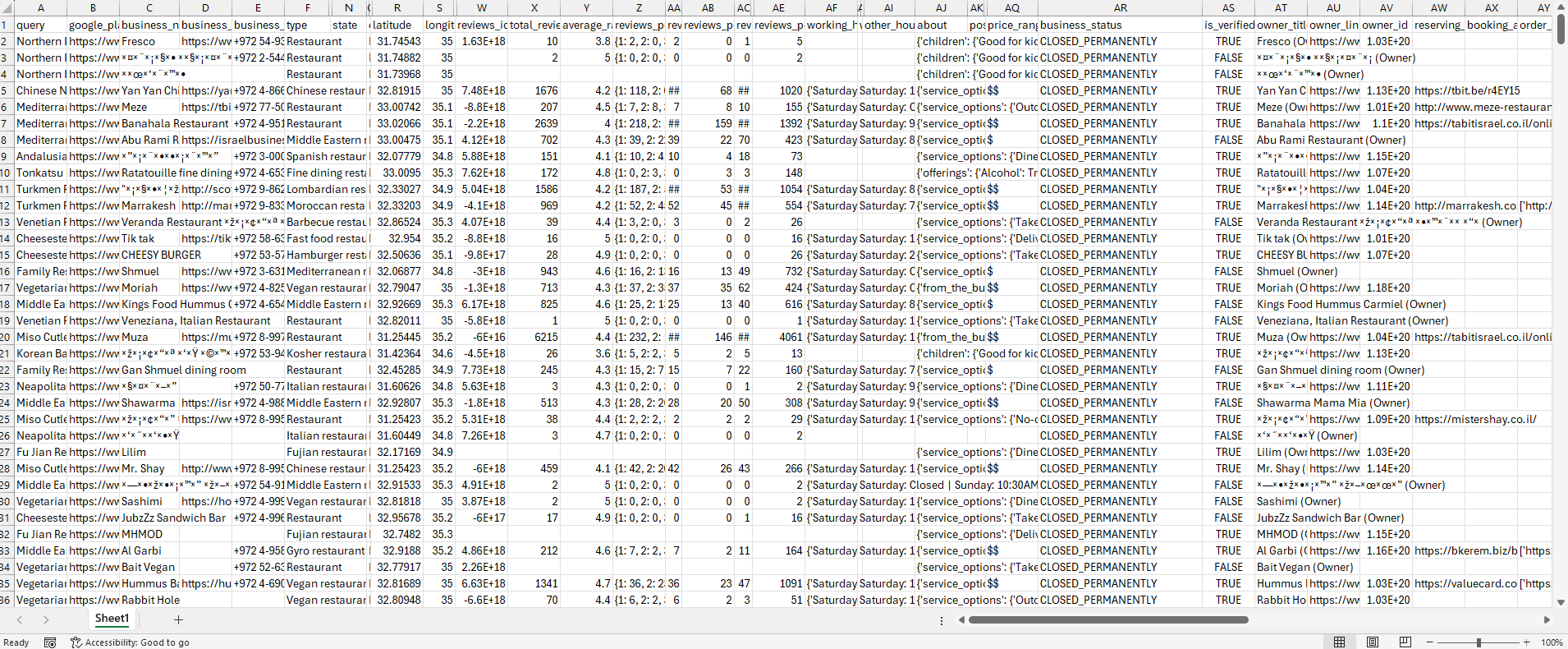Click the 'latitude' header cell
Viewport: 1568px width, 649px height.
point(397,25)
